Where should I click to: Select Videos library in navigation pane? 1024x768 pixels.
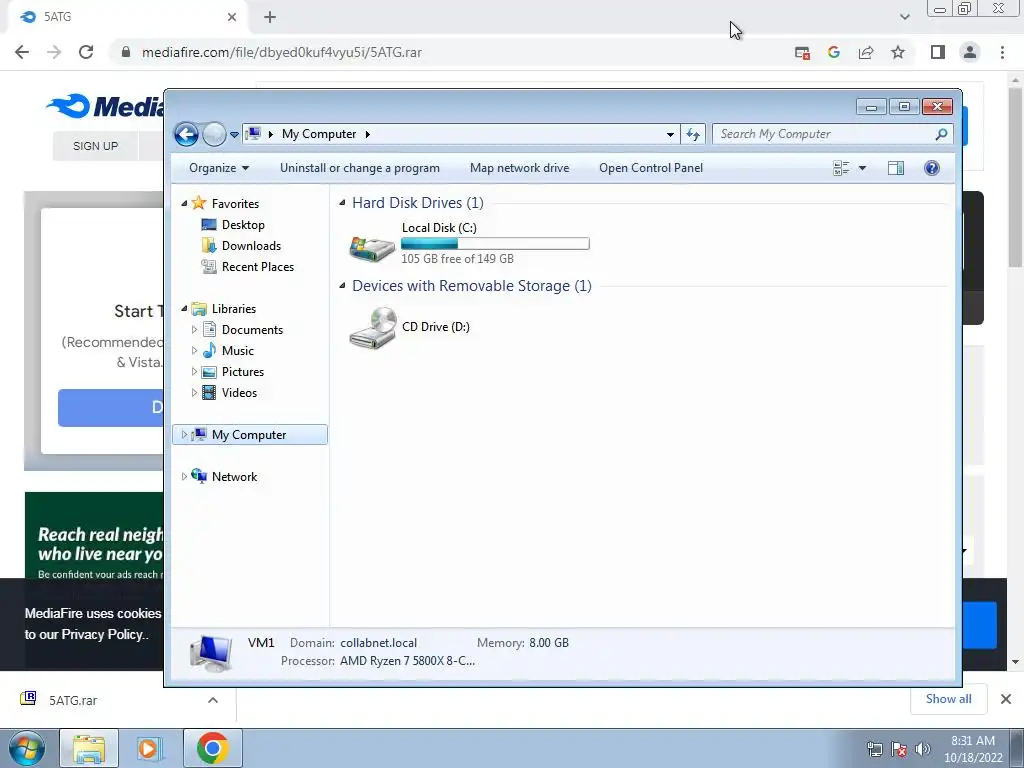pos(239,392)
